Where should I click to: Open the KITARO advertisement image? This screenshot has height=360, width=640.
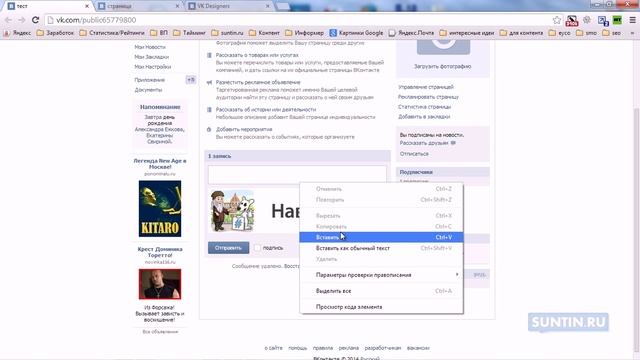160,209
